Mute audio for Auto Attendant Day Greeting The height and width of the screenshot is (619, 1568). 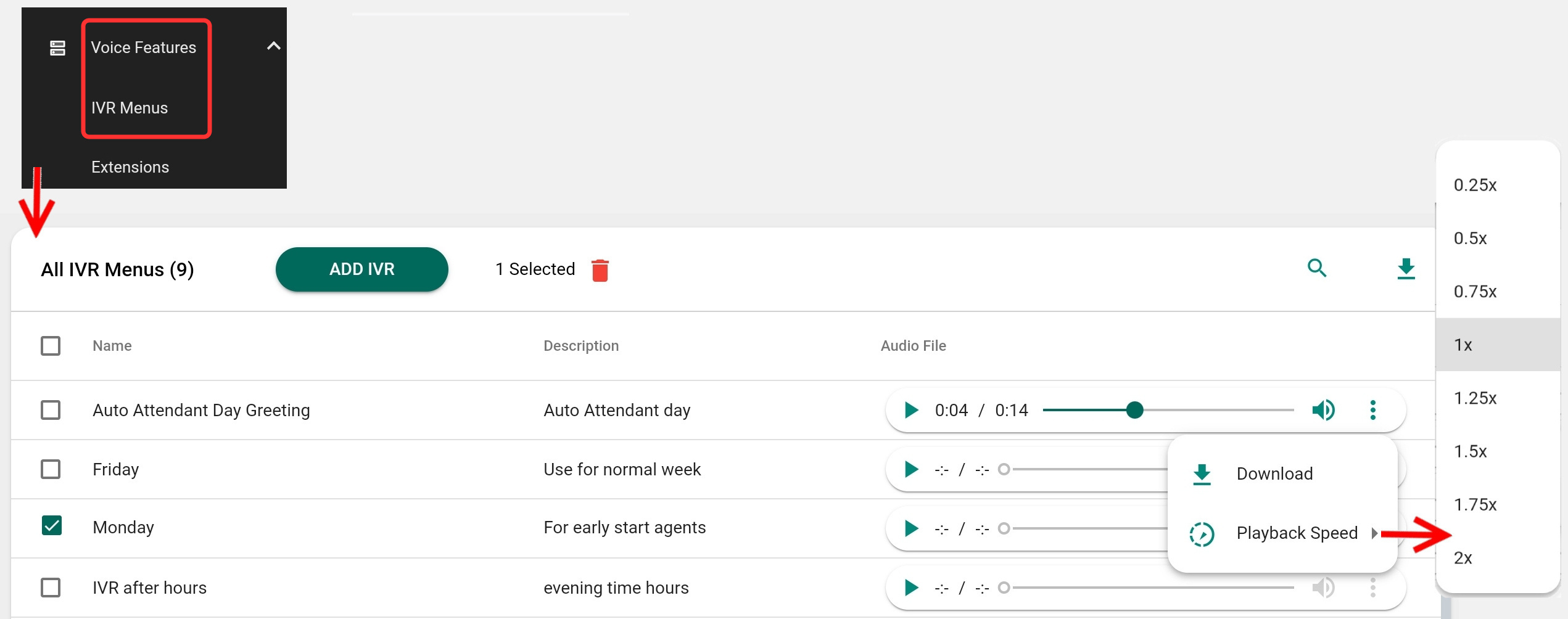(1324, 410)
